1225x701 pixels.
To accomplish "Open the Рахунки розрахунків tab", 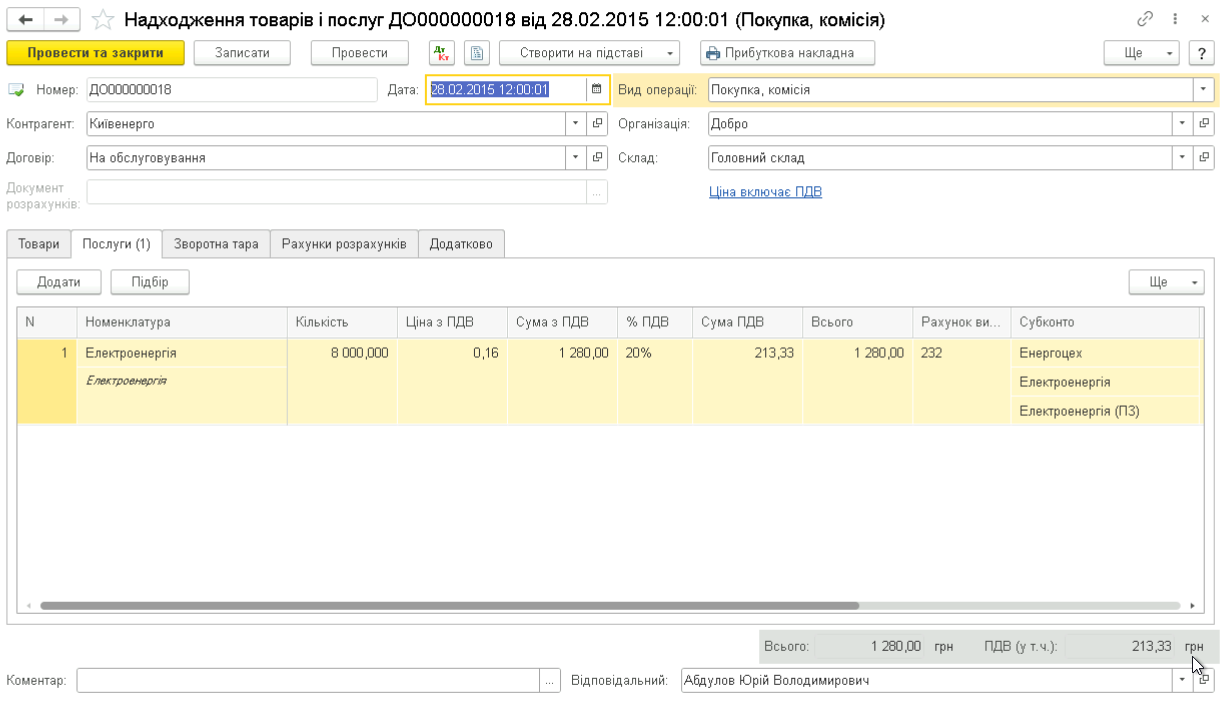I will 344,244.
